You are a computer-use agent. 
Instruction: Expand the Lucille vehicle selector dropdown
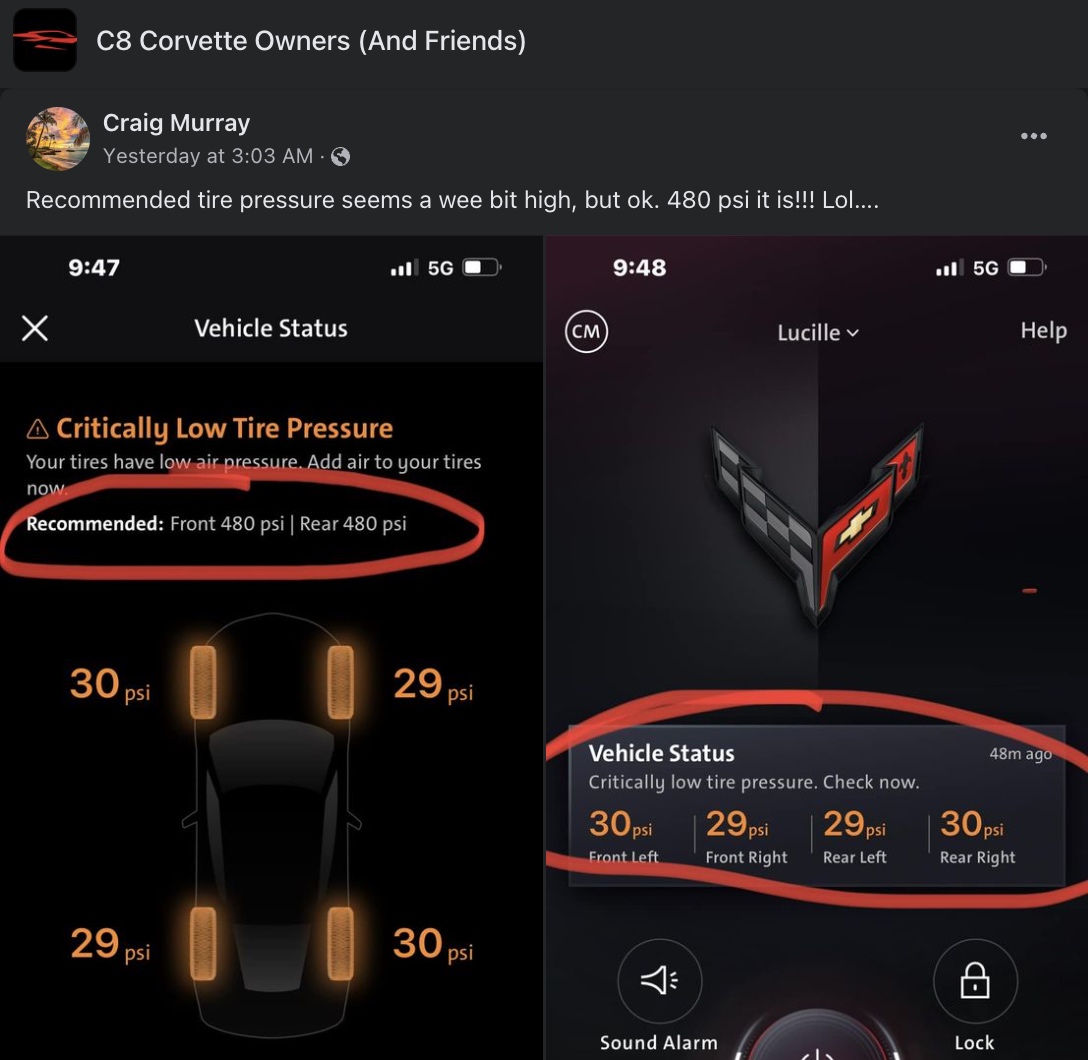pos(817,333)
